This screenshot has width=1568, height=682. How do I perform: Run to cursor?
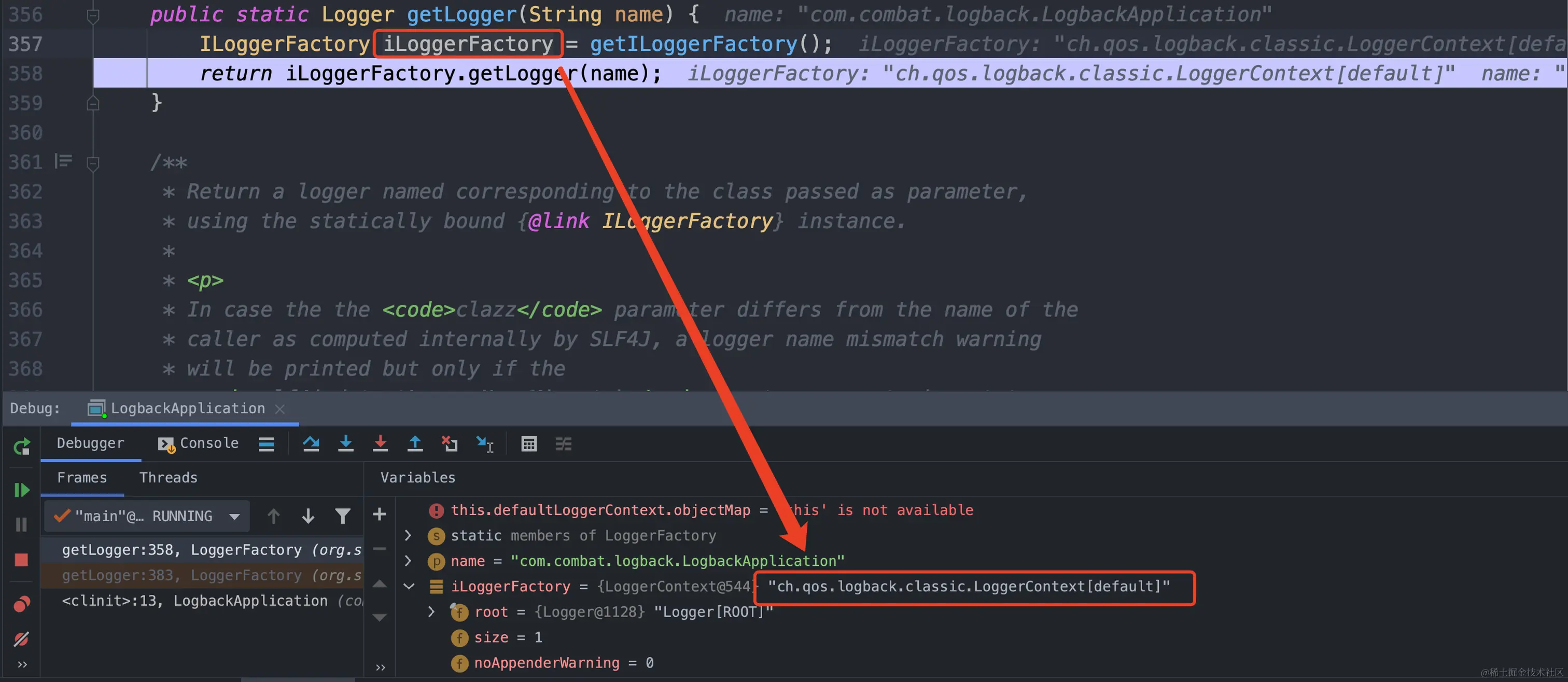[485, 444]
